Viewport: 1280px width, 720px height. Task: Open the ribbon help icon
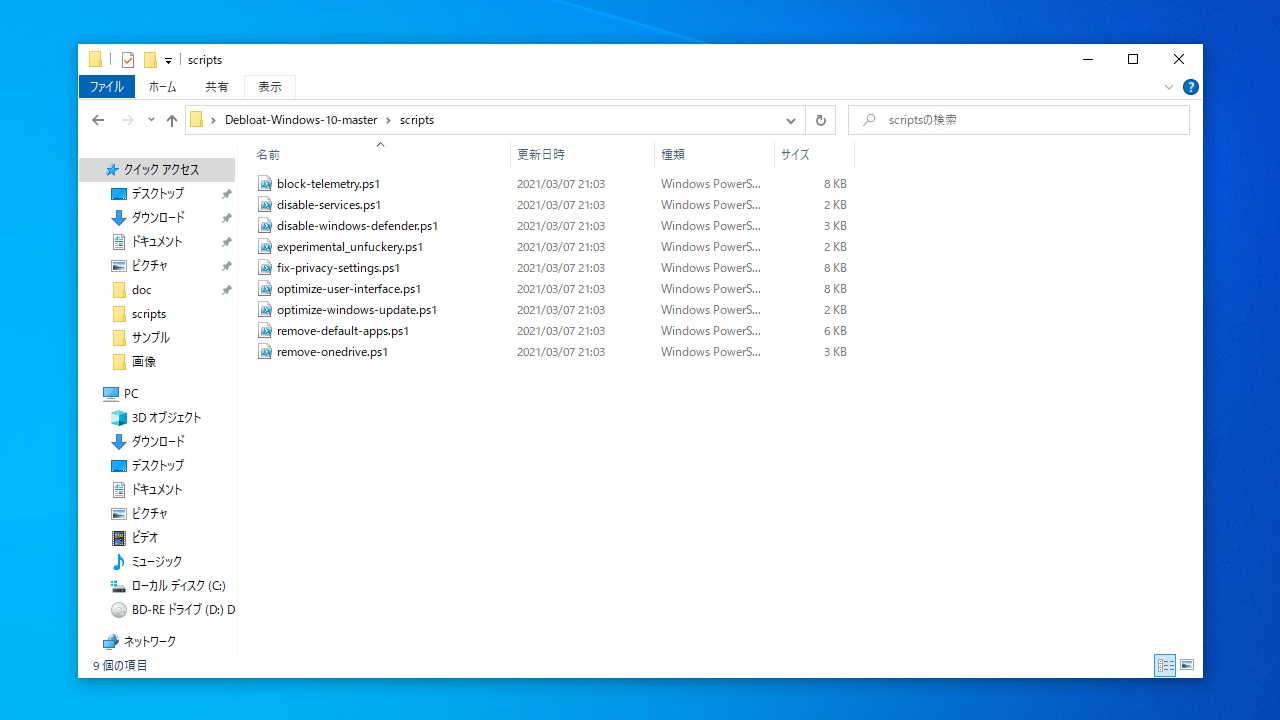[x=1191, y=87]
